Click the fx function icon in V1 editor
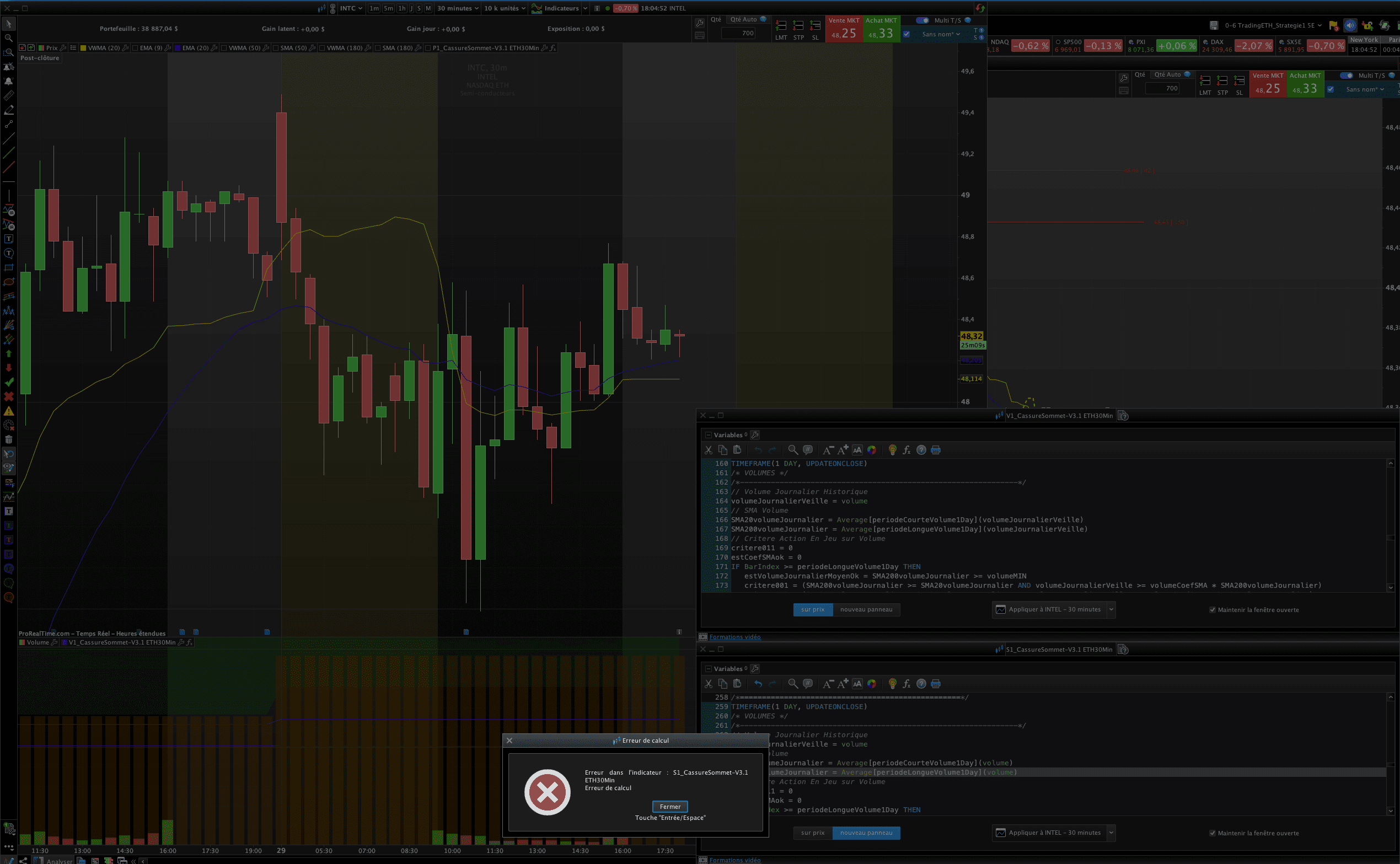Viewport: 1400px width, 864px height. (906, 450)
